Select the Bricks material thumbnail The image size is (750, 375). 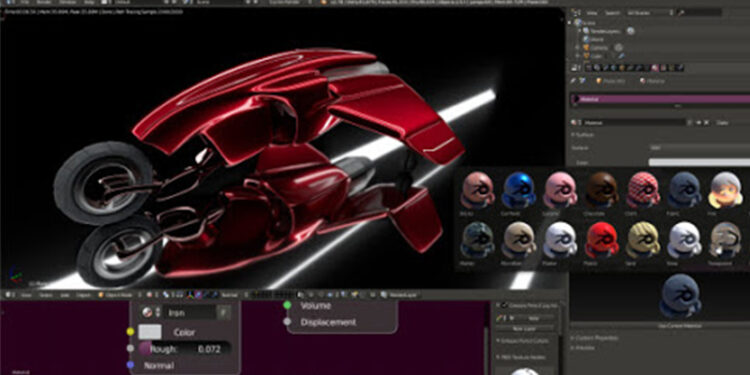pyautogui.click(x=477, y=190)
